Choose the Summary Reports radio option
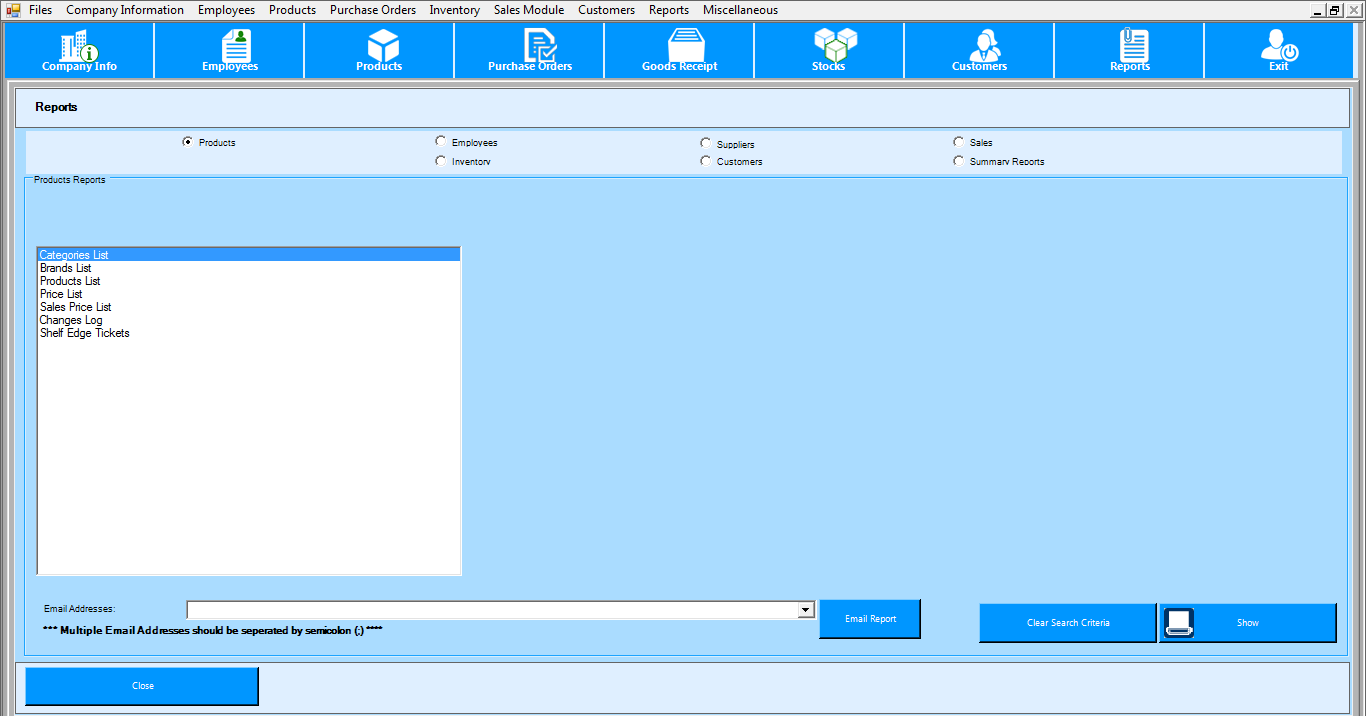This screenshot has width=1366, height=716. coord(959,161)
